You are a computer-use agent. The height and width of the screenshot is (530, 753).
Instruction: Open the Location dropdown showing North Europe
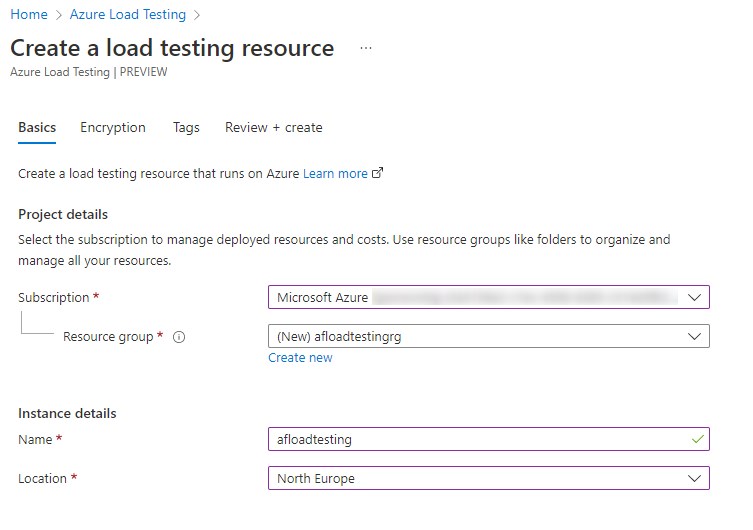click(x=488, y=478)
